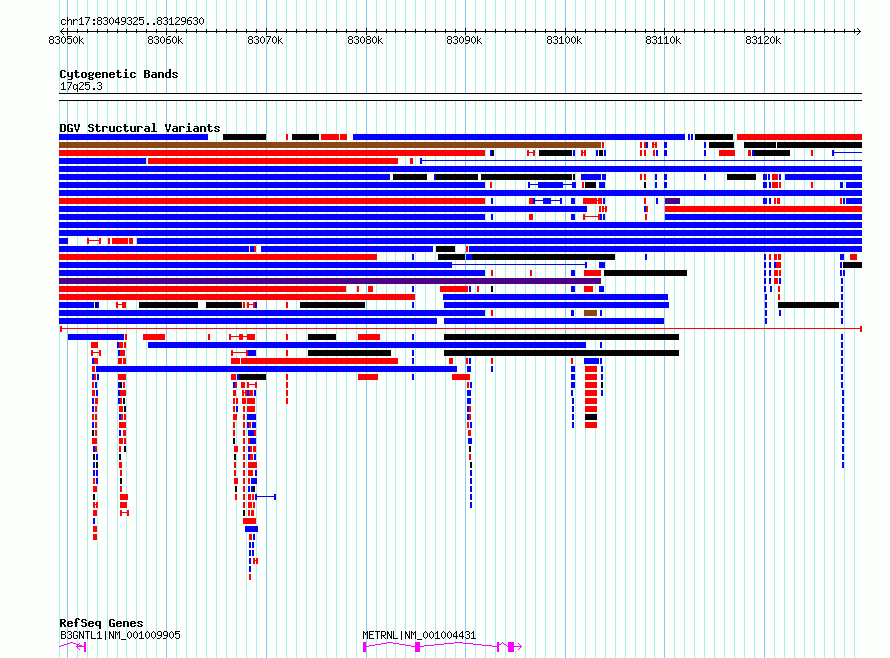This screenshot has height=658, width=890.
Task: Open the DGV Structural Variants track title
Action: pyautogui.click(x=140, y=128)
